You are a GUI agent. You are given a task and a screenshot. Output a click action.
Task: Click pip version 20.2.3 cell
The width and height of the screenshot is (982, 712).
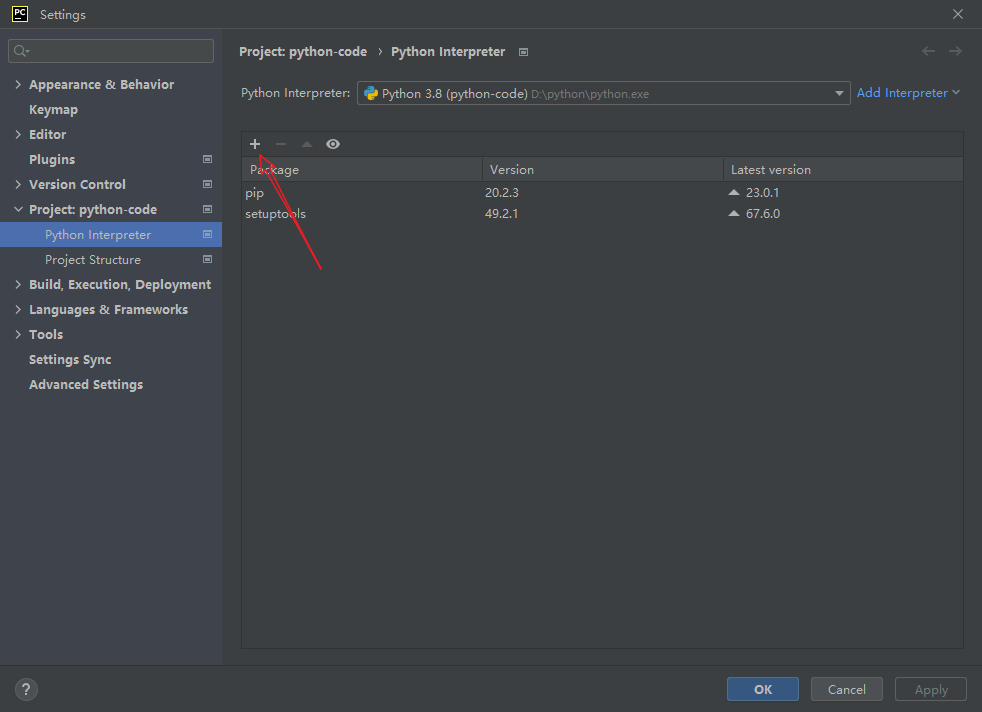(x=502, y=192)
